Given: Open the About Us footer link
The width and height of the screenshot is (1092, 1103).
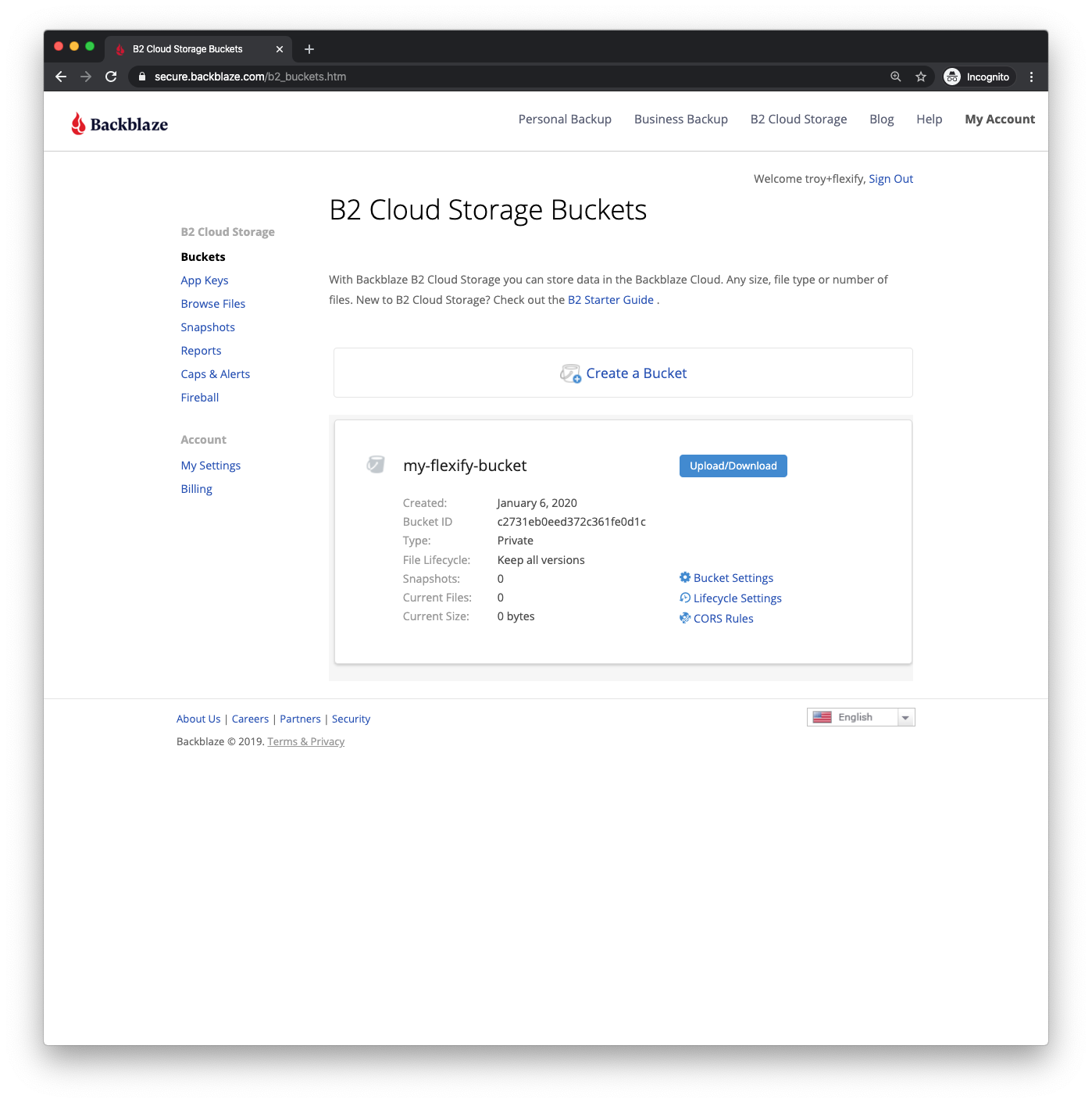Looking at the screenshot, I should (x=198, y=719).
